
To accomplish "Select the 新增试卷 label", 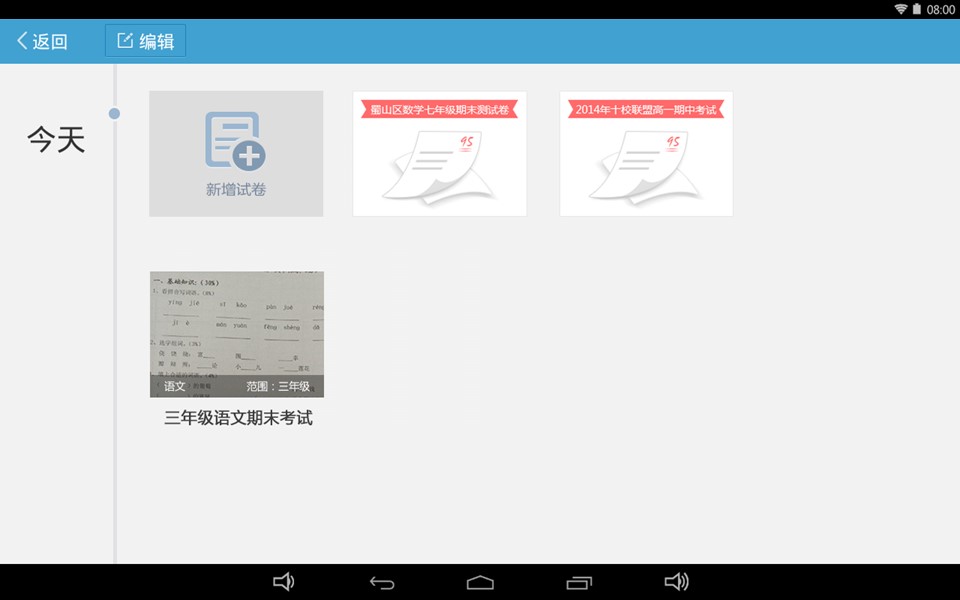I will 236,190.
